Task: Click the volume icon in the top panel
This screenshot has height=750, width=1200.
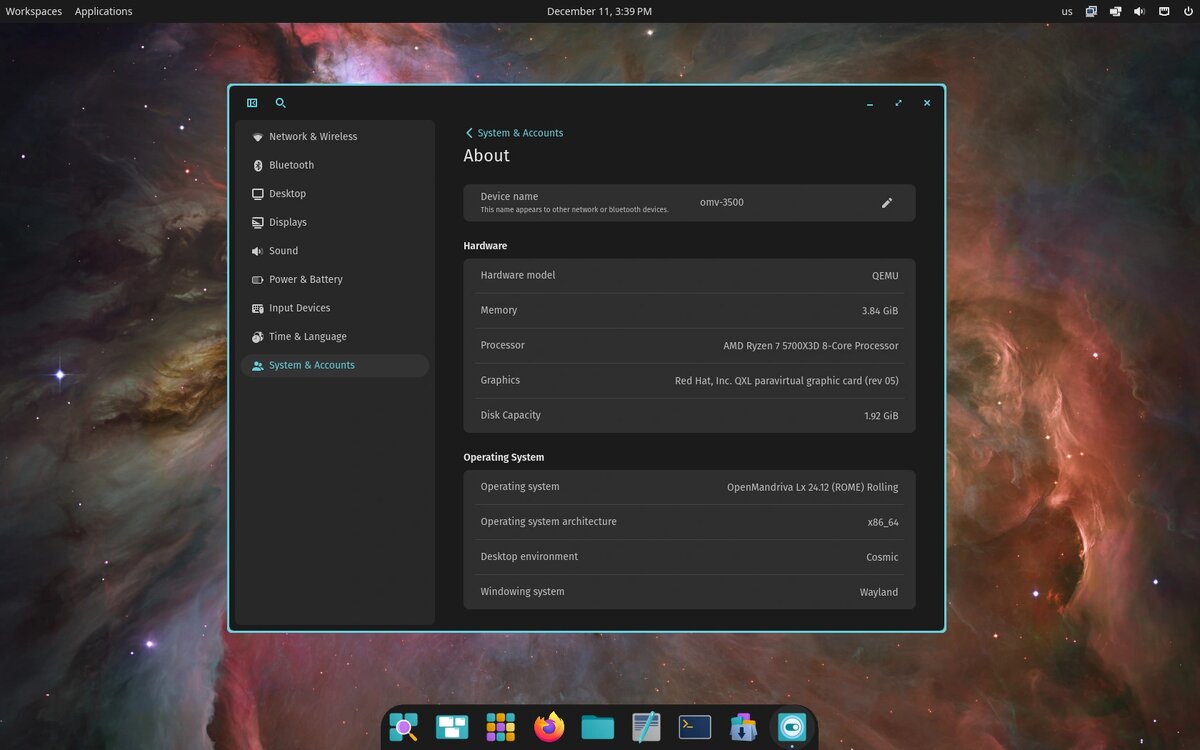Action: pyautogui.click(x=1140, y=11)
